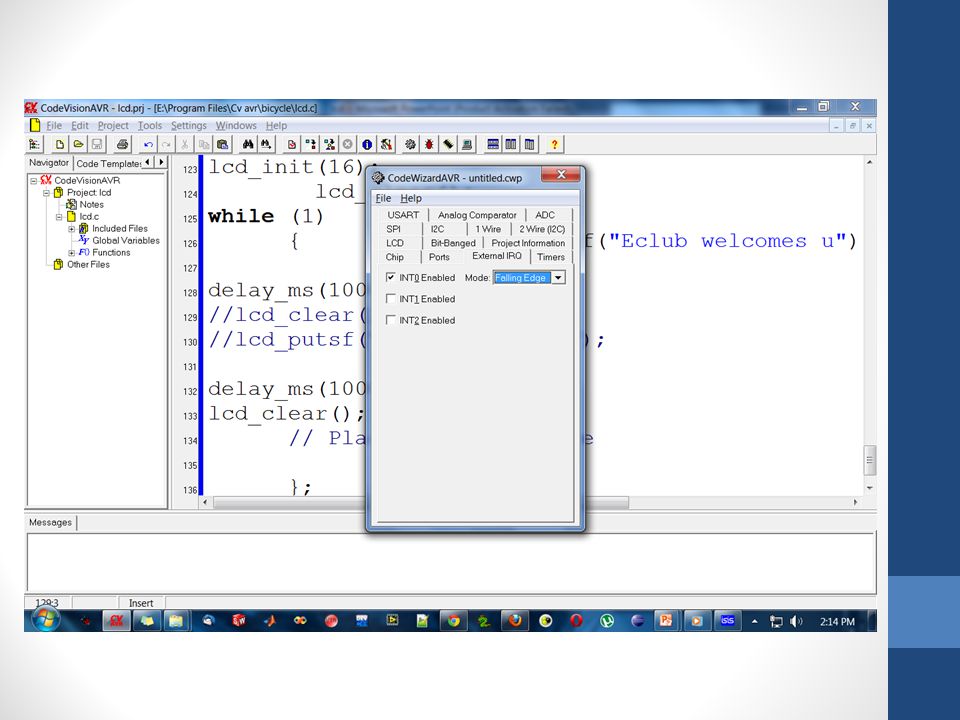Expand the Functions tree node
The height and width of the screenshot is (720, 960).
tap(72, 253)
